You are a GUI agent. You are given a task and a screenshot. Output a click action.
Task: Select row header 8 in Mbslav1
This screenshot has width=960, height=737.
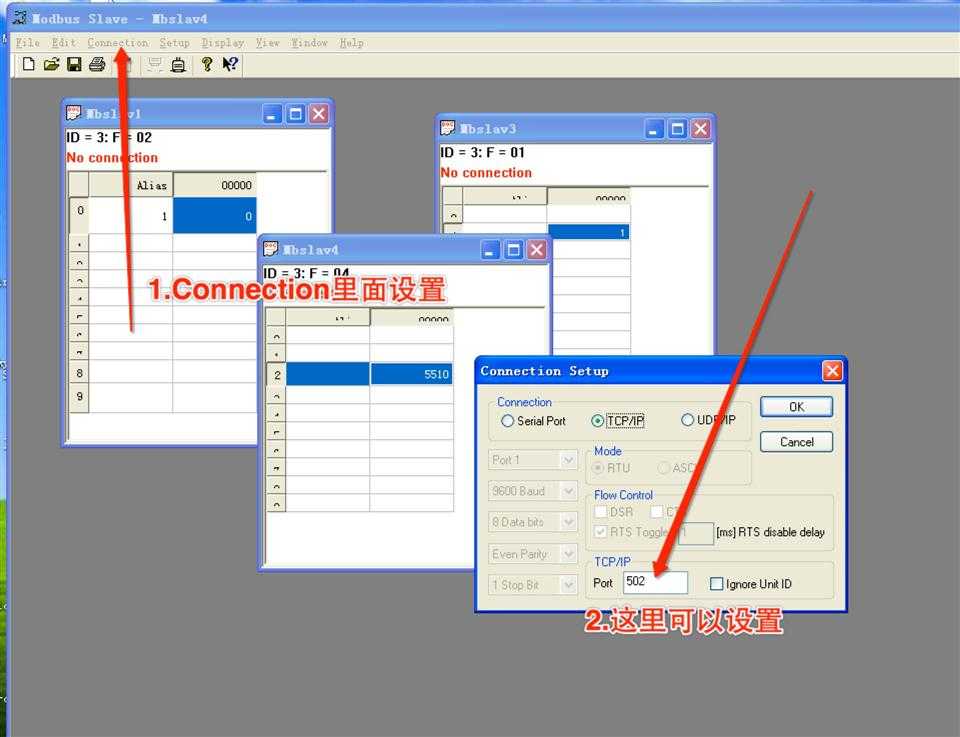point(80,373)
